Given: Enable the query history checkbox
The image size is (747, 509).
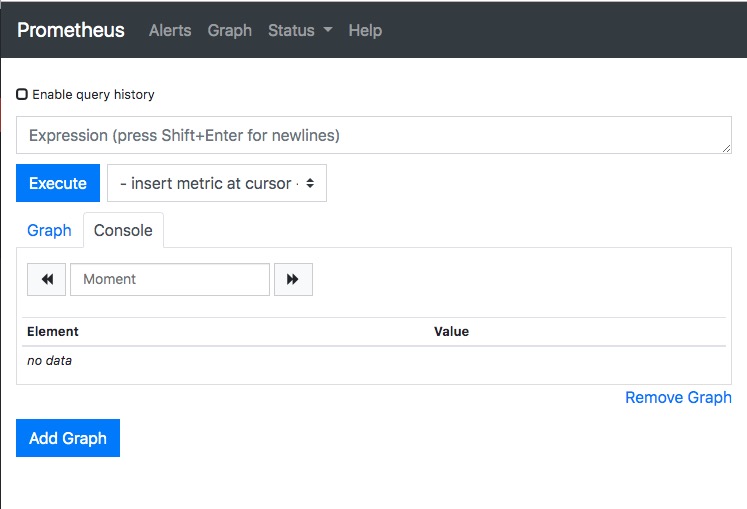Looking at the screenshot, I should click(x=22, y=95).
